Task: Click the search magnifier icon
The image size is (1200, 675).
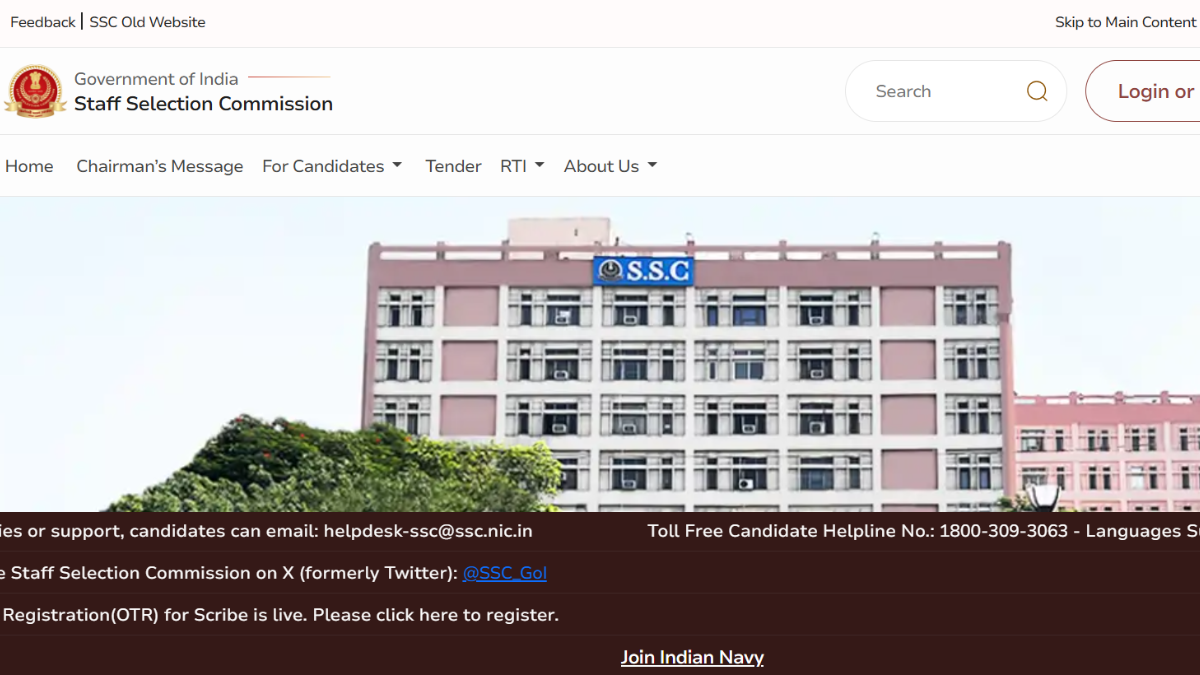Action: pos(1037,91)
